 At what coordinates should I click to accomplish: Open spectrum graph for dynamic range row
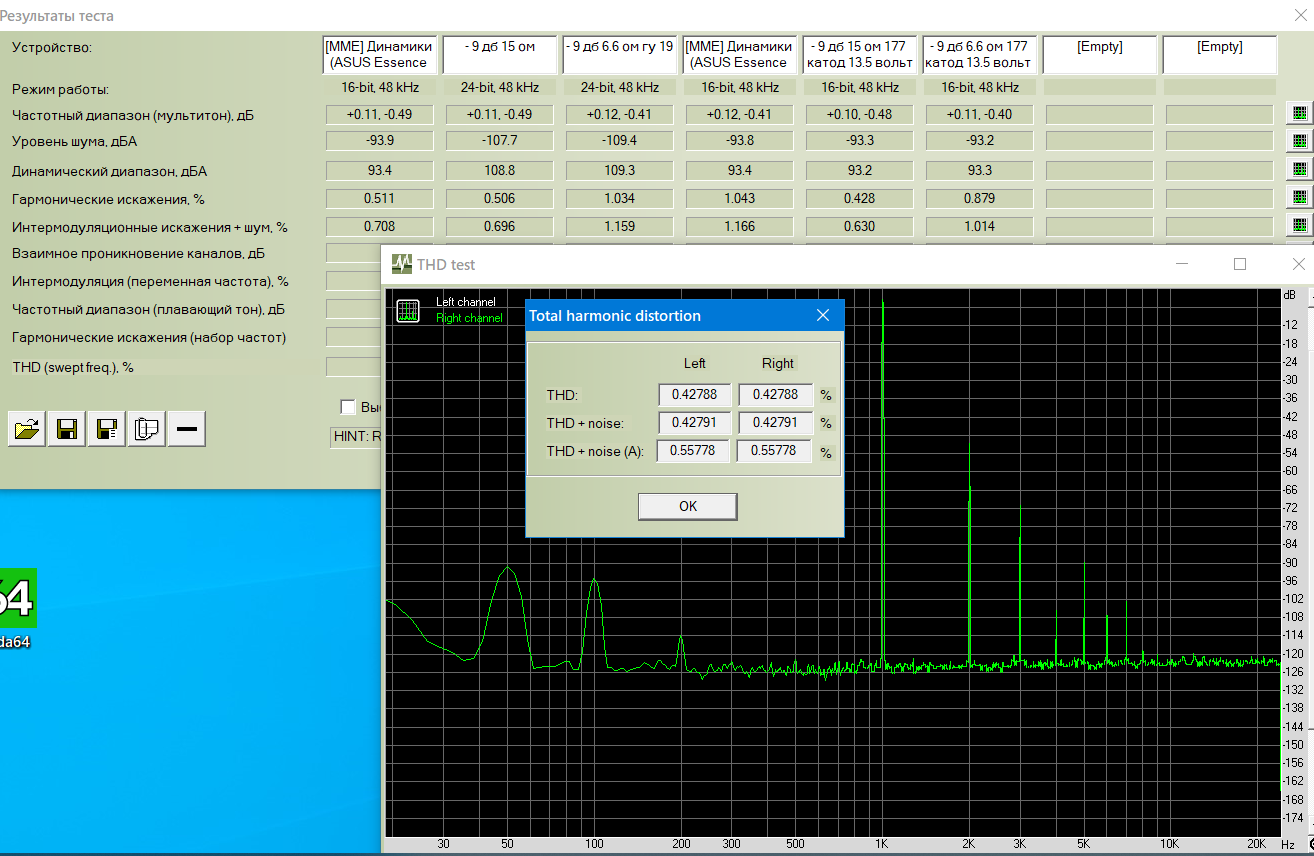coord(1300,170)
